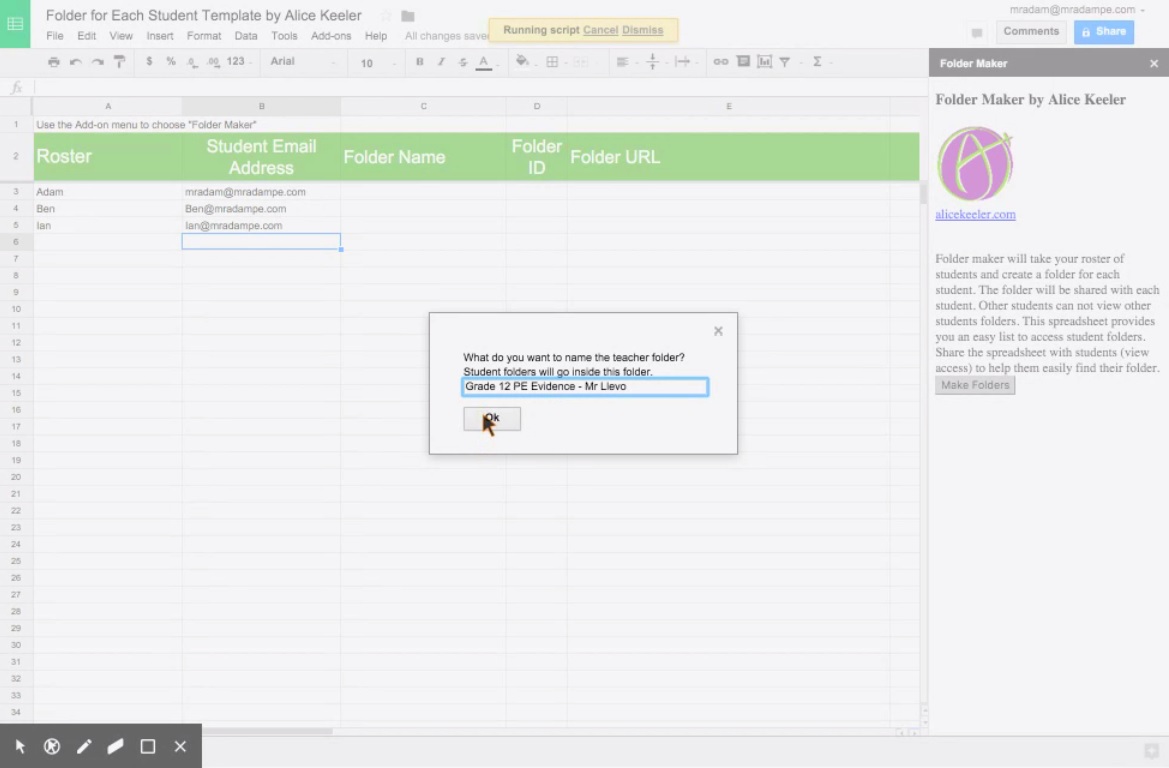Open the borders tool
This screenshot has width=1169, height=768.
point(552,62)
